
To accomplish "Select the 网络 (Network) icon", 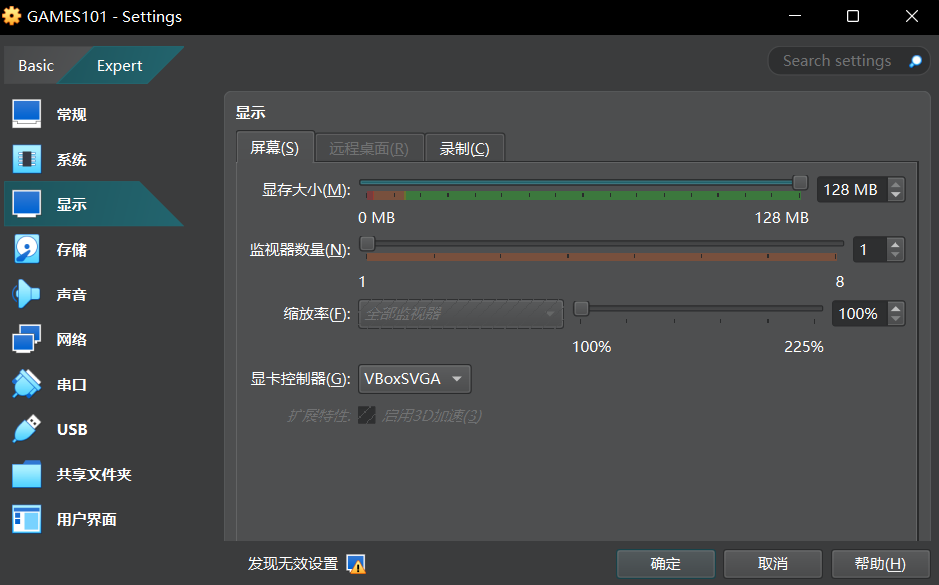I will (26, 339).
